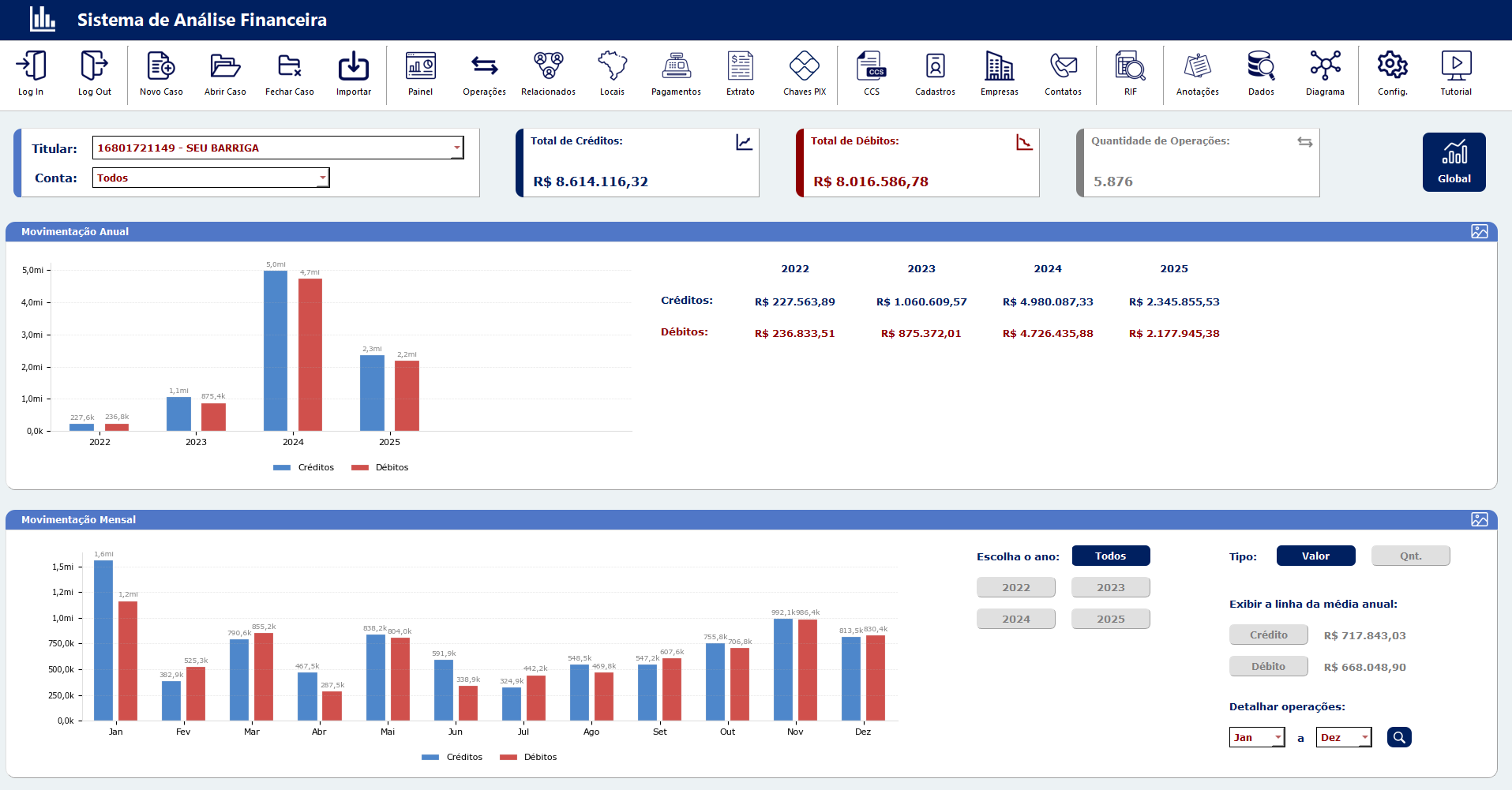This screenshot has height=790, width=1512.
Task: Filter monthly chart by 2022
Action: click(1016, 587)
